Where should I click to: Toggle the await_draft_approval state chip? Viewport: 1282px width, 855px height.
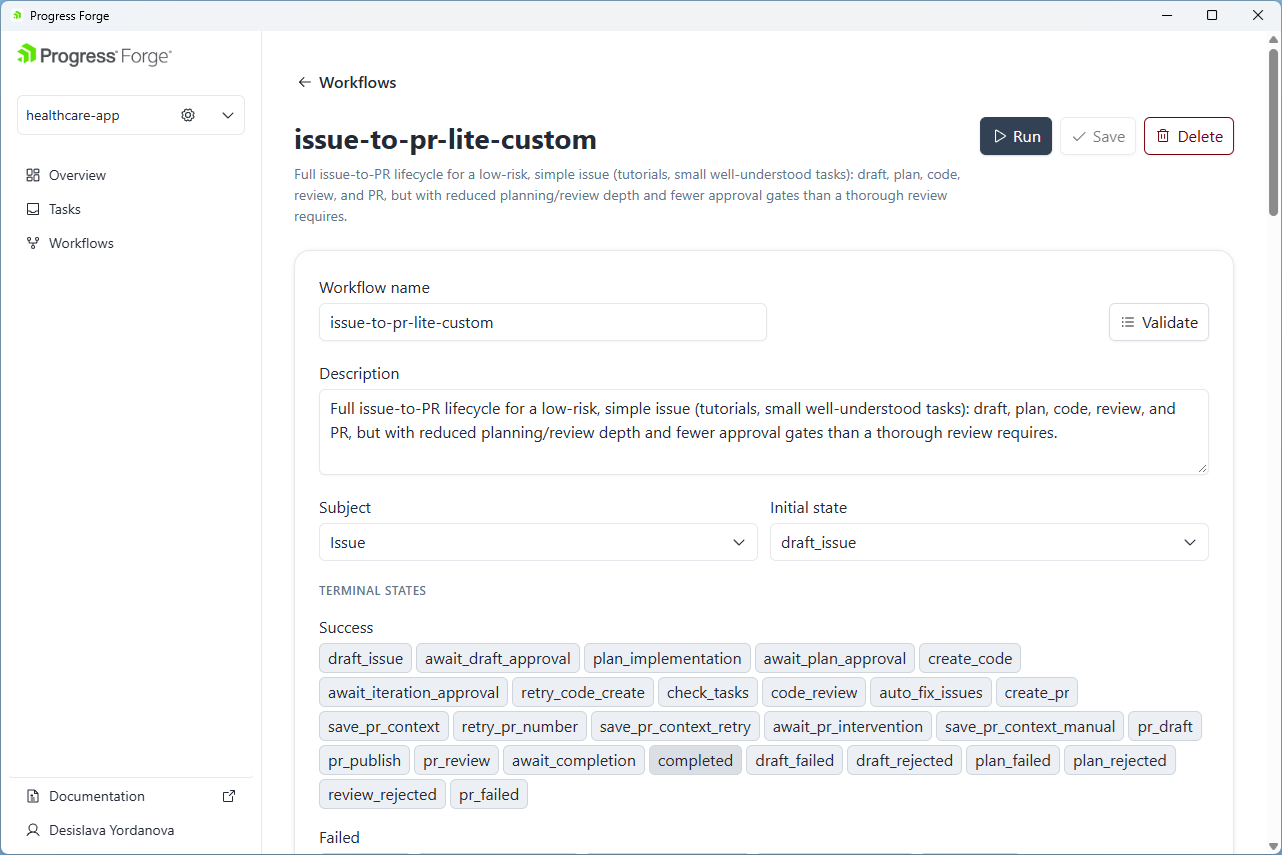pyautogui.click(x=498, y=658)
